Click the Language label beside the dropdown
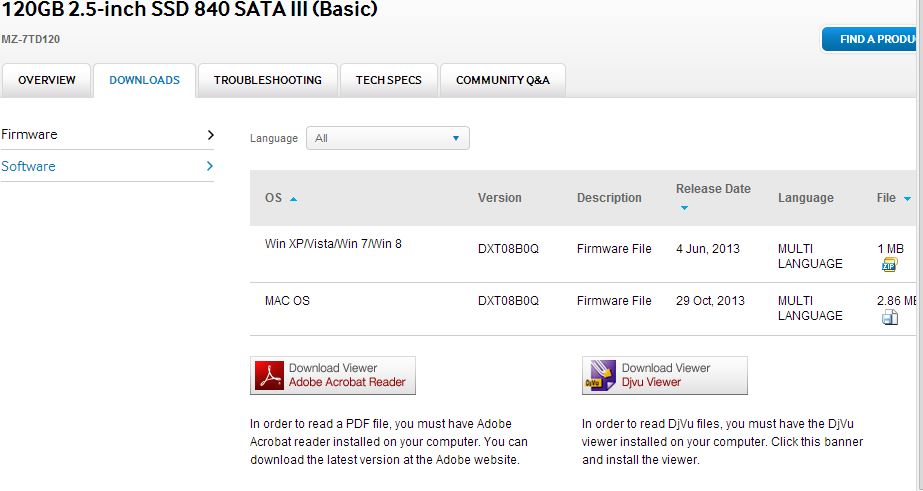Image resolution: width=923 pixels, height=491 pixels. point(274,138)
